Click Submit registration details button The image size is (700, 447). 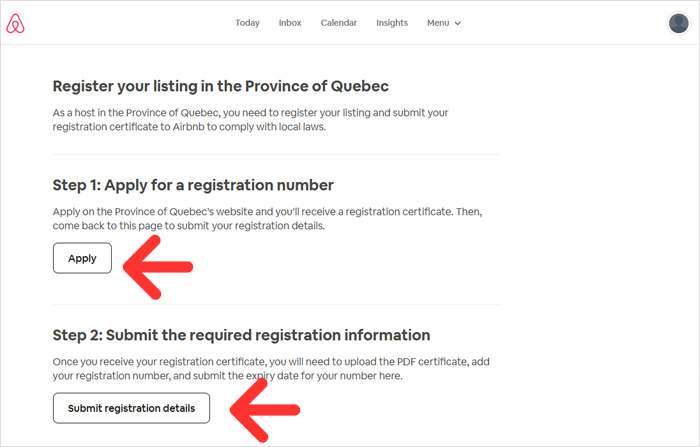pos(131,408)
